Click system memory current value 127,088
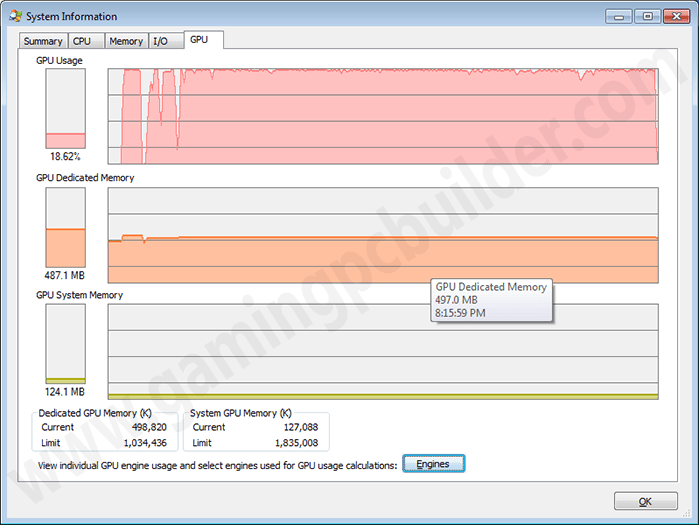The height and width of the screenshot is (525, 700). (x=301, y=427)
